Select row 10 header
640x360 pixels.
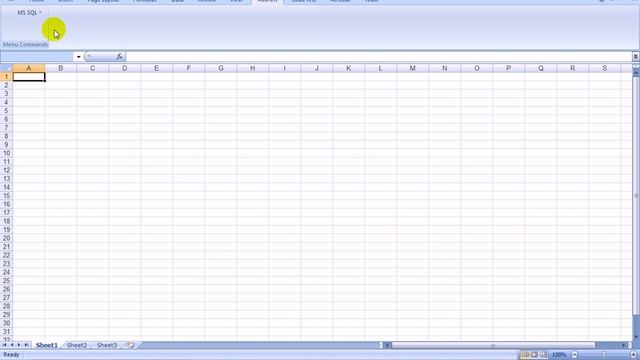pyautogui.click(x=6, y=153)
